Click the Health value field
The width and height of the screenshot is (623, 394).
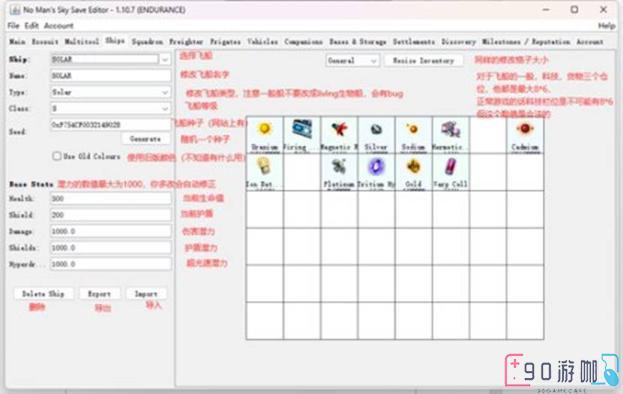110,199
